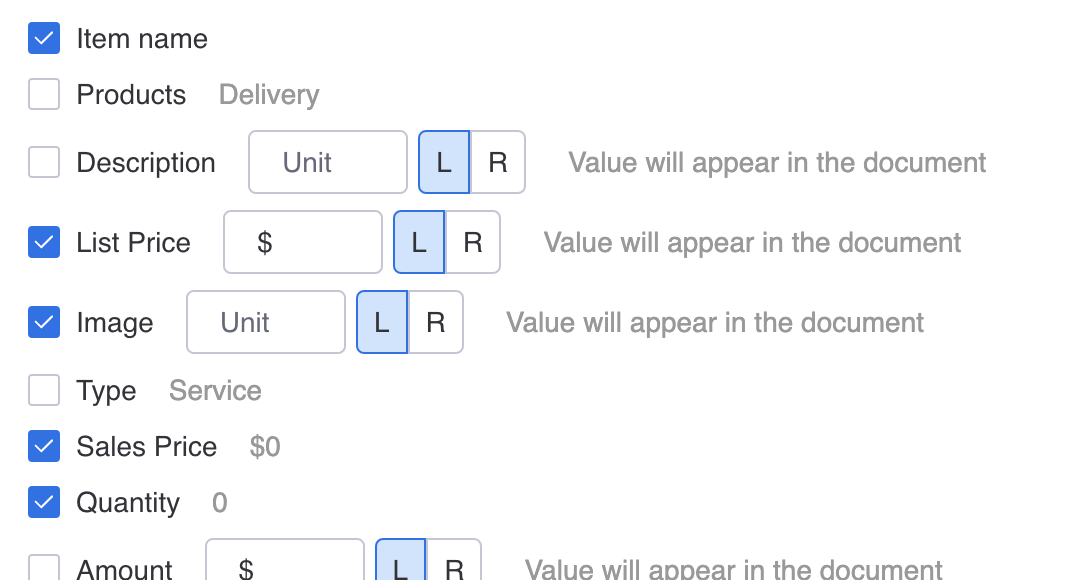This screenshot has width=1066, height=580.
Task: Uncheck the List Price checkbox
Action: pos(44,242)
